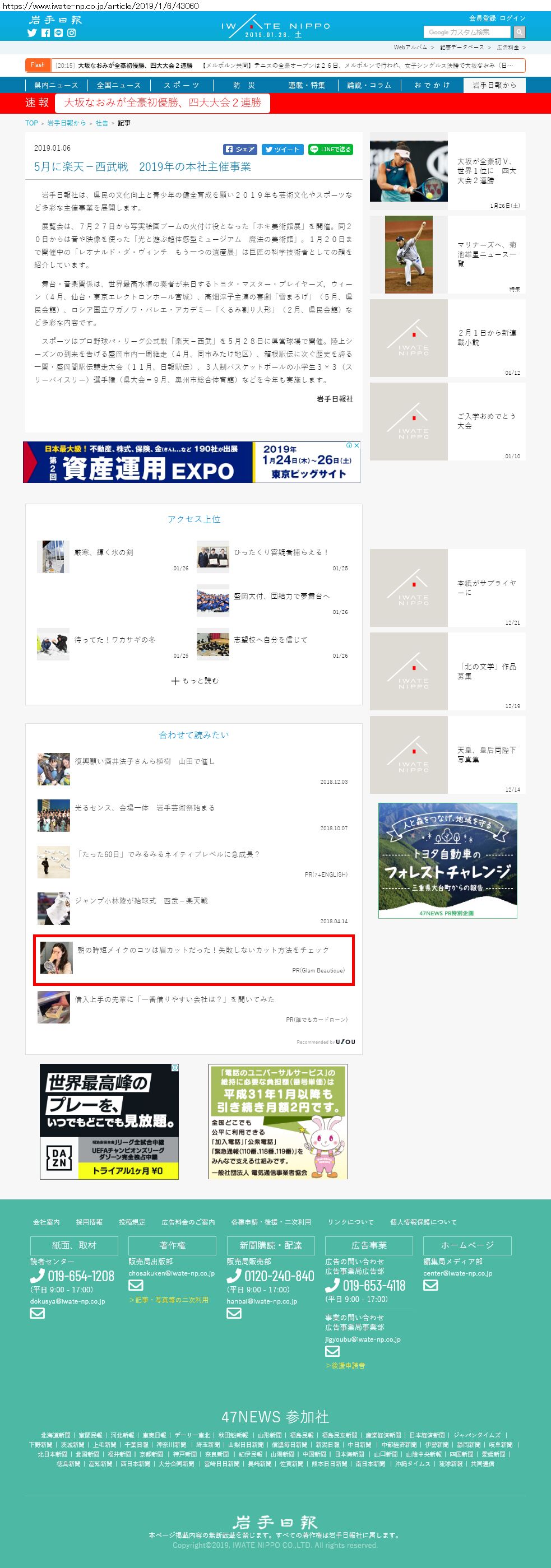551x1568 pixels.
Task: Click the envelope icon under center@iwate-np.co.jp
Action: point(430,1285)
